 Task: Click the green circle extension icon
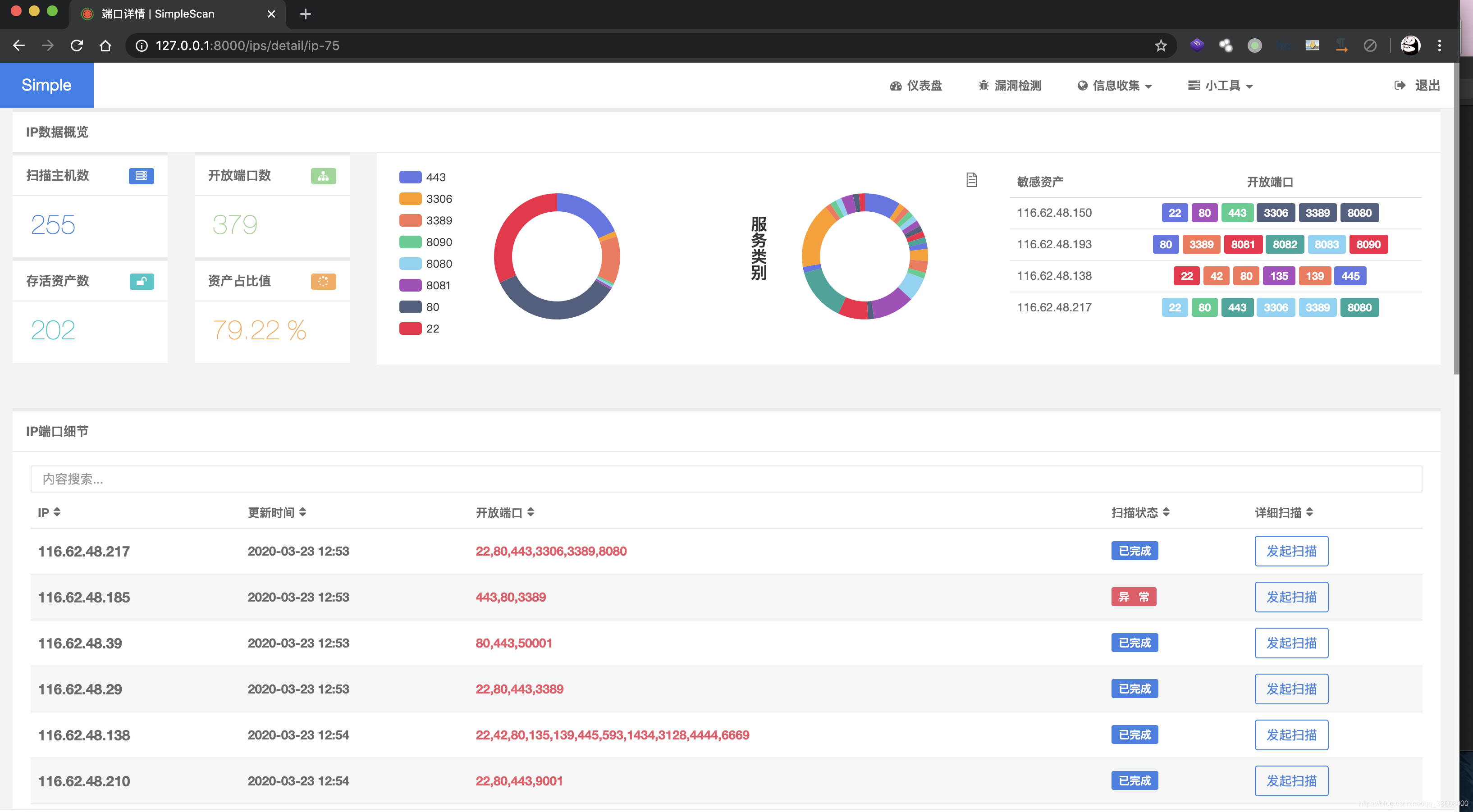1254,46
